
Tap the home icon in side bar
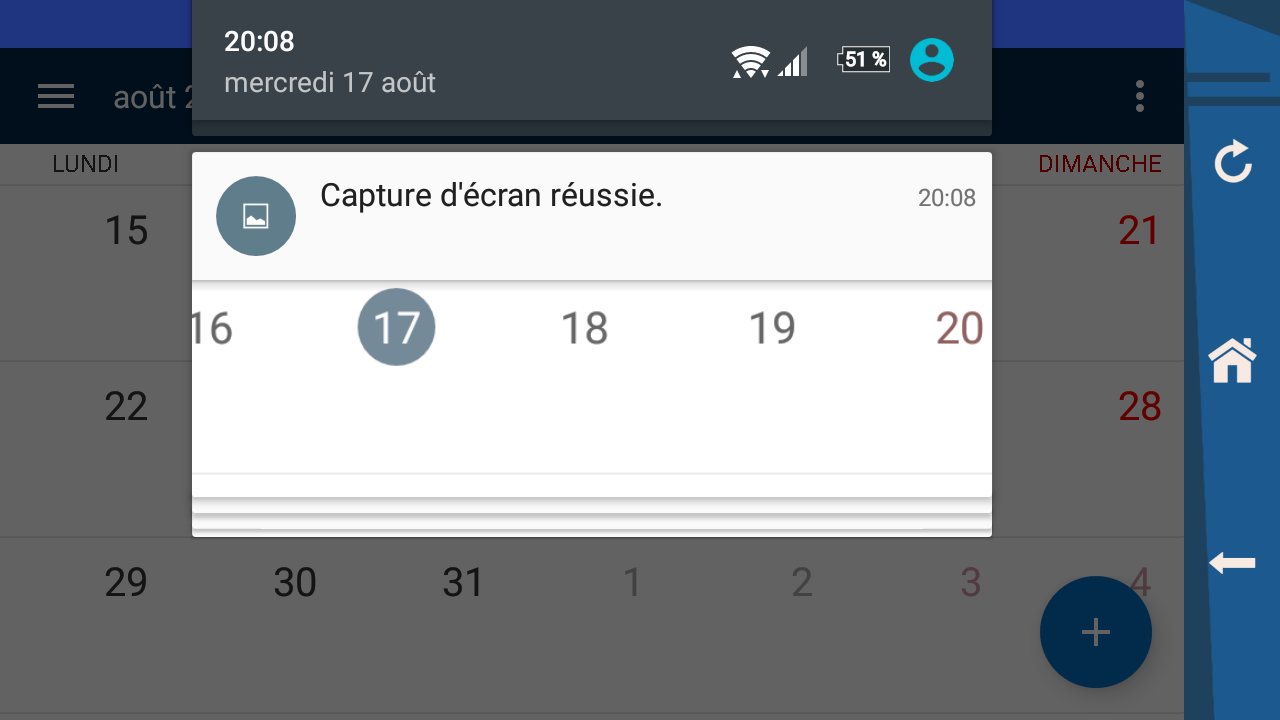(1232, 360)
